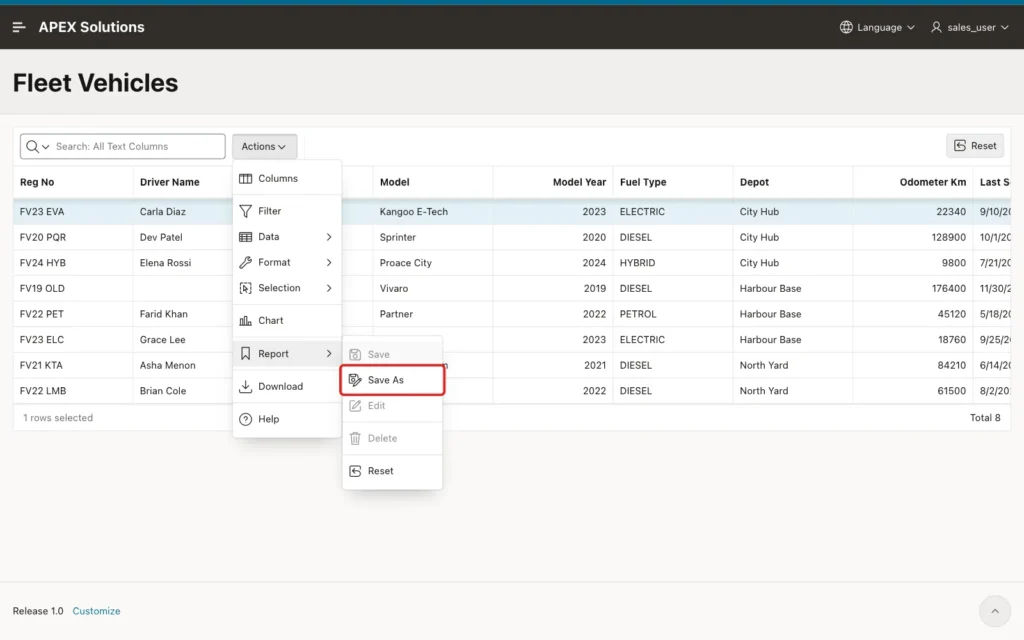Open the hamburger navigation menu icon
Image resolution: width=1024 pixels, height=640 pixels.
coord(19,27)
